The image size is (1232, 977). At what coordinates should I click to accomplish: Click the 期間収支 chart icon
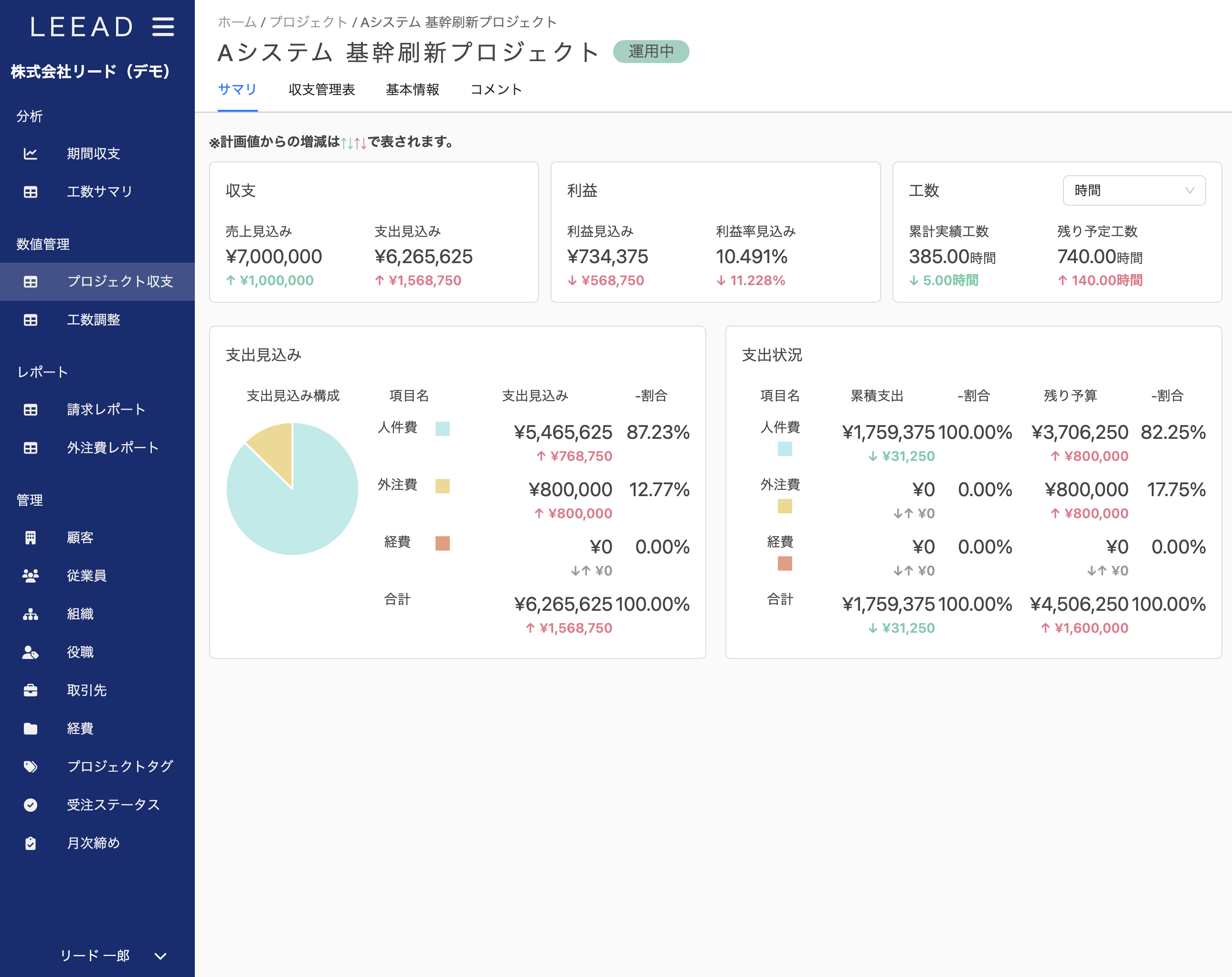pos(30,154)
